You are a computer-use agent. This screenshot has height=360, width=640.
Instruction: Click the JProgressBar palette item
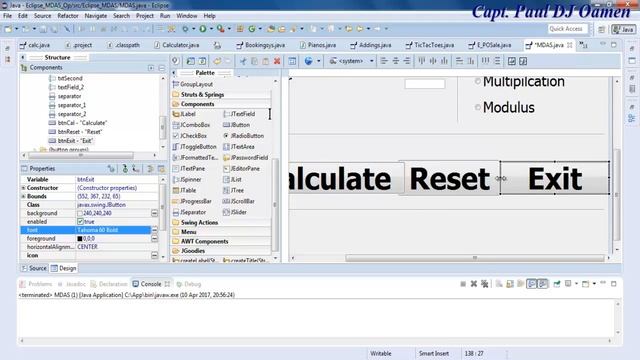click(192, 201)
